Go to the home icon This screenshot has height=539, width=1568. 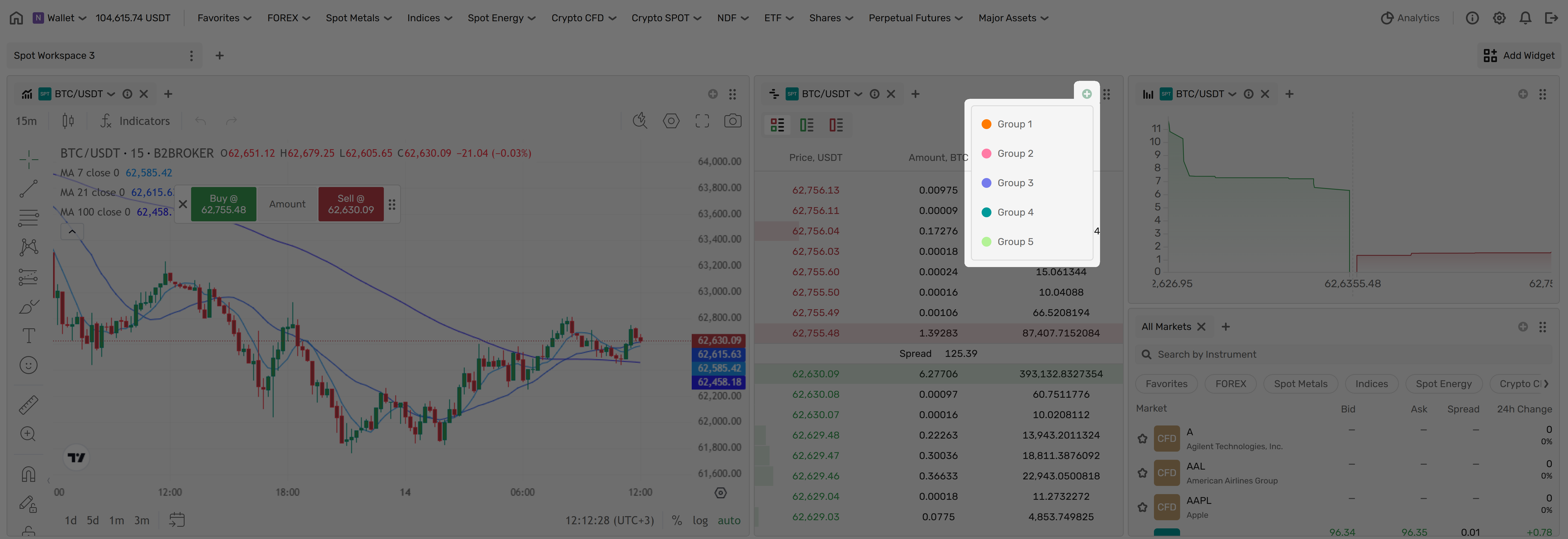pyautogui.click(x=16, y=18)
